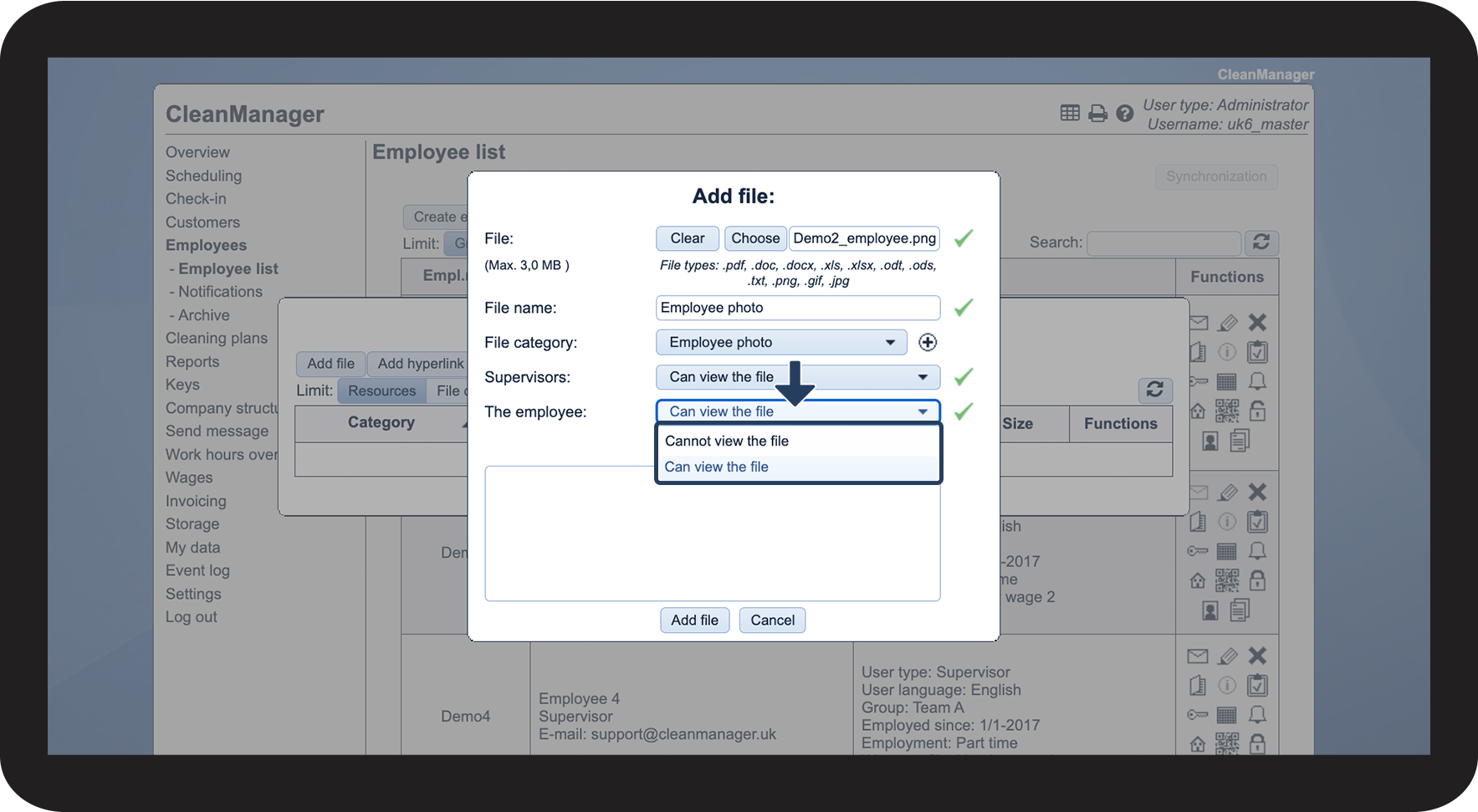Navigate to Customers in sidebar
This screenshot has width=1478, height=812.
click(x=202, y=222)
